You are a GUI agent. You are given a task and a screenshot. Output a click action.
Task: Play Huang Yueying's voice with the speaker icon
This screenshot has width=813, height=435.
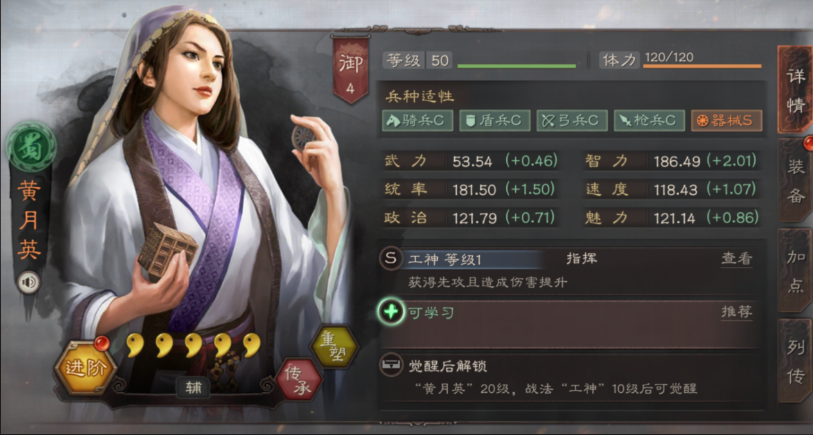29,283
